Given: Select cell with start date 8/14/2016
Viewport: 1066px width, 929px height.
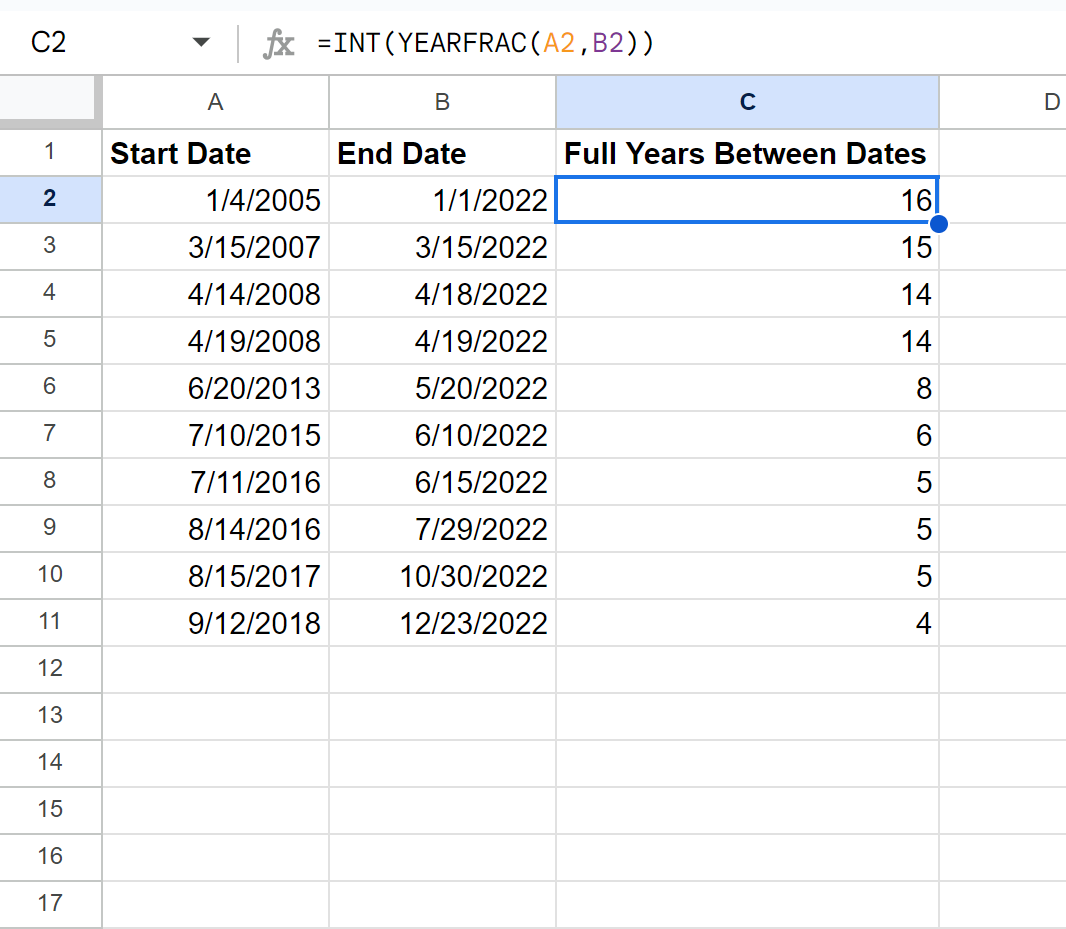Looking at the screenshot, I should [216, 528].
